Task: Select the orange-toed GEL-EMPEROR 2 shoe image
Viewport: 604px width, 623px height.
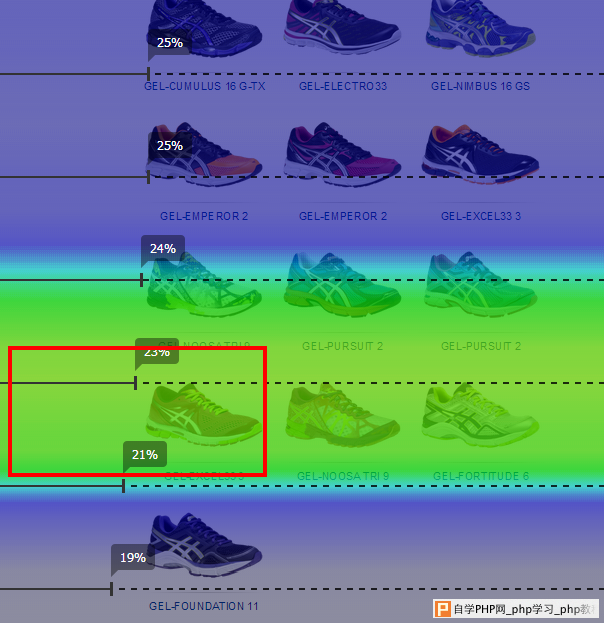Action: click(204, 154)
